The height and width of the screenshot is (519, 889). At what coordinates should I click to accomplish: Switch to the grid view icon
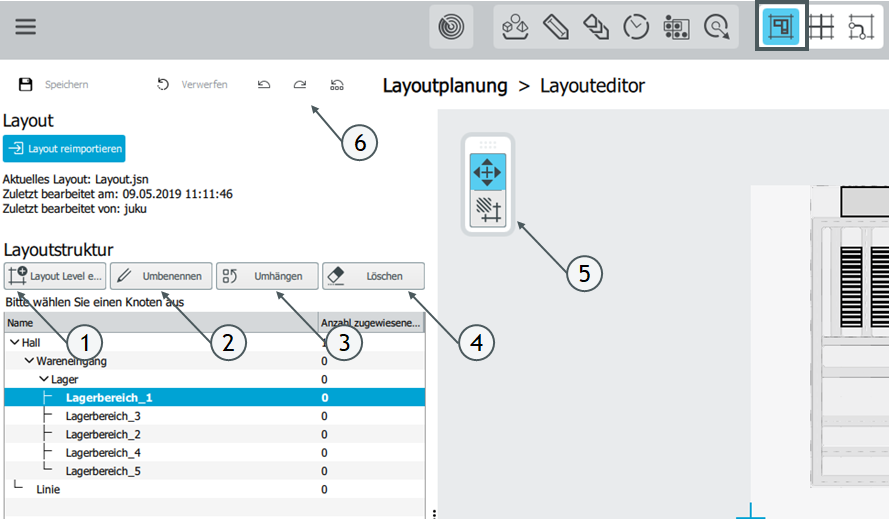[821, 27]
